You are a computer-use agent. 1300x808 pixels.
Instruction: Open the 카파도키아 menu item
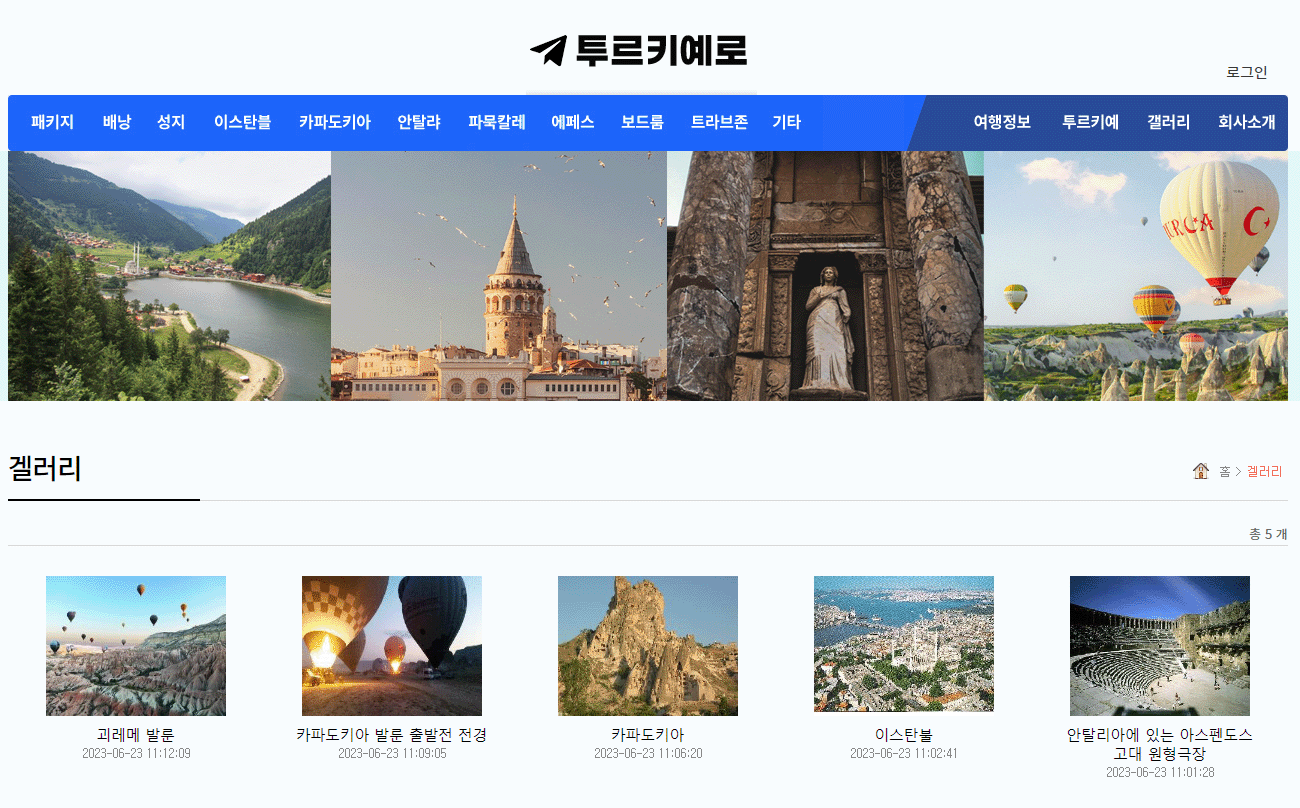pyautogui.click(x=335, y=123)
